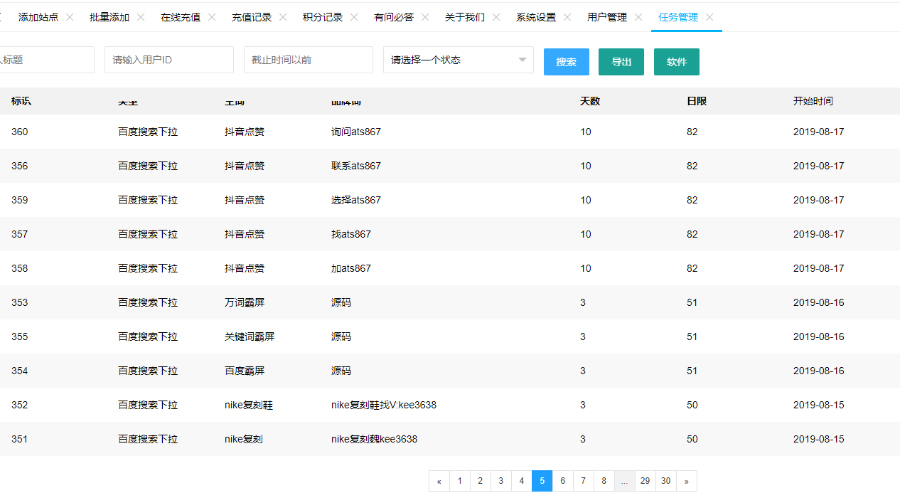The height and width of the screenshot is (493, 900).
Task: Close the active 任务管理 tab
Action: coord(710,17)
